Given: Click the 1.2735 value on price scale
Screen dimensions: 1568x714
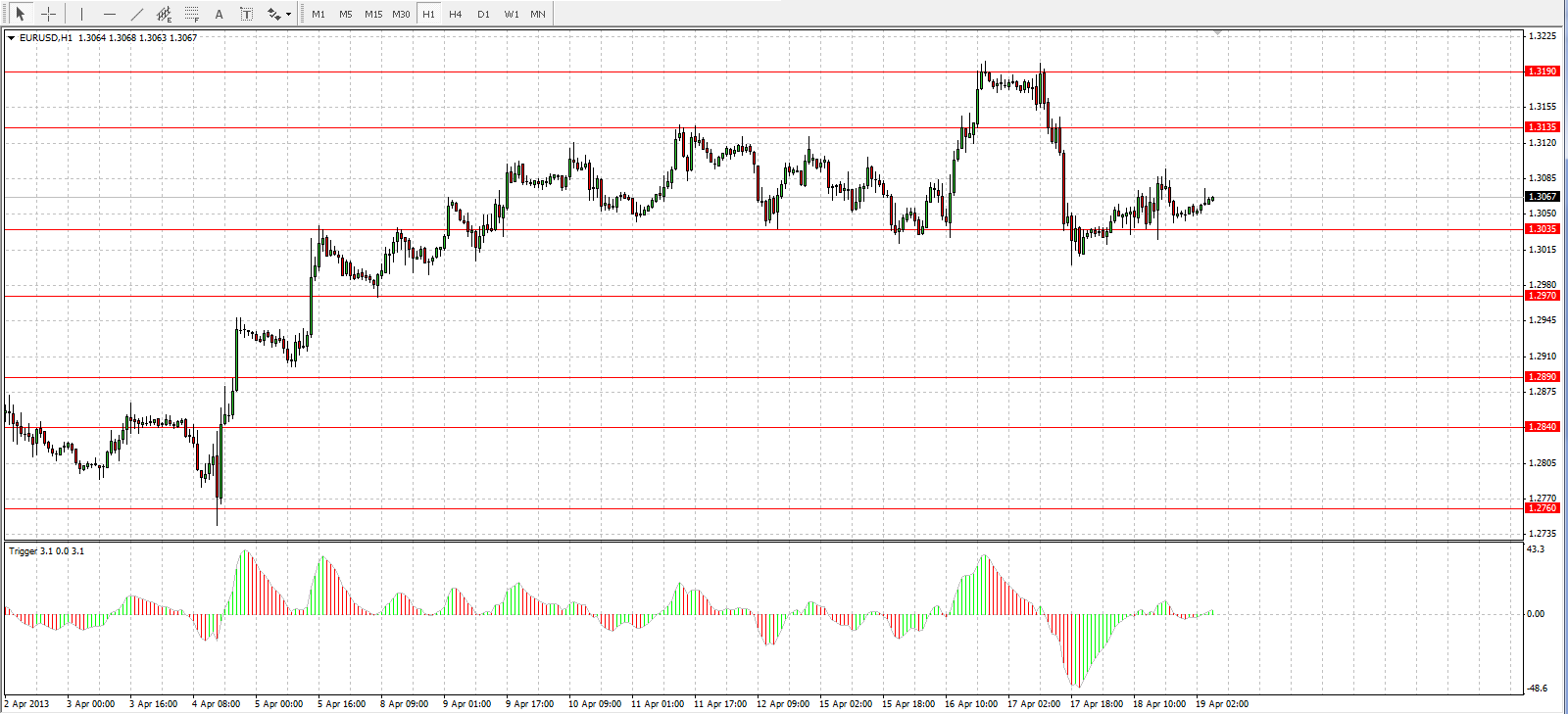Looking at the screenshot, I should pyautogui.click(x=1543, y=534).
